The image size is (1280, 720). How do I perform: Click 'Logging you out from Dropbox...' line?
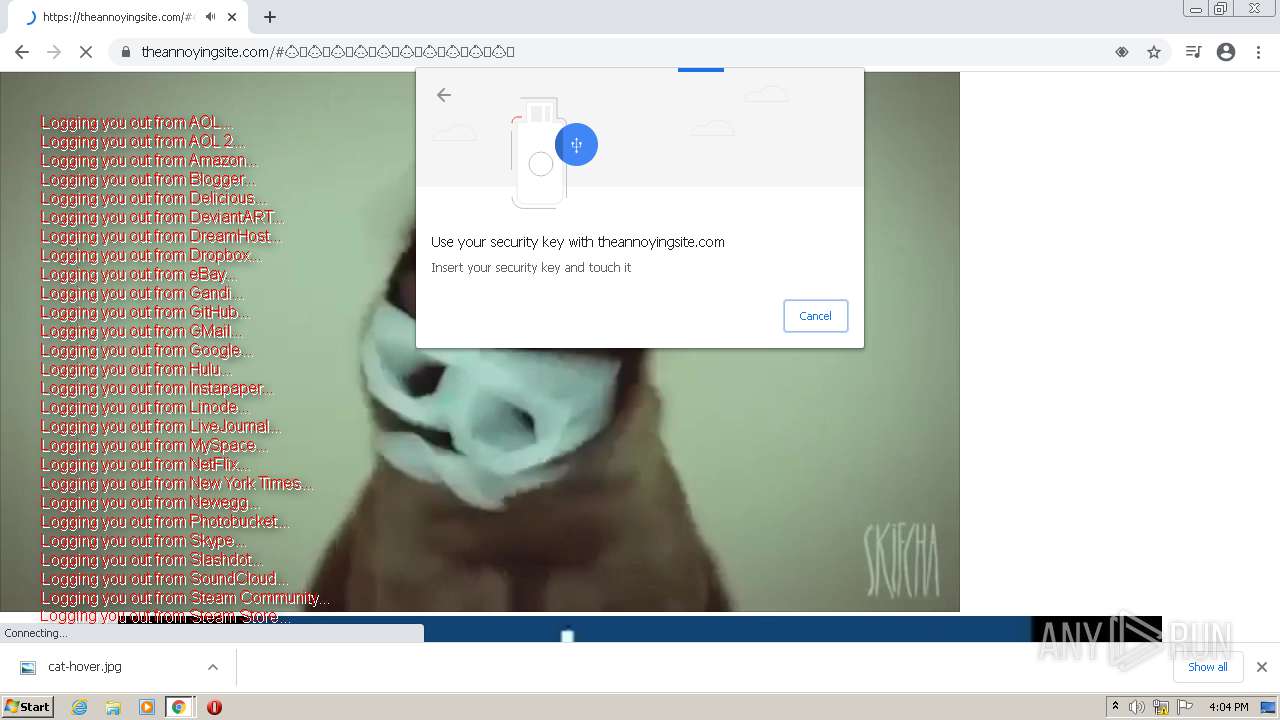tap(151, 256)
